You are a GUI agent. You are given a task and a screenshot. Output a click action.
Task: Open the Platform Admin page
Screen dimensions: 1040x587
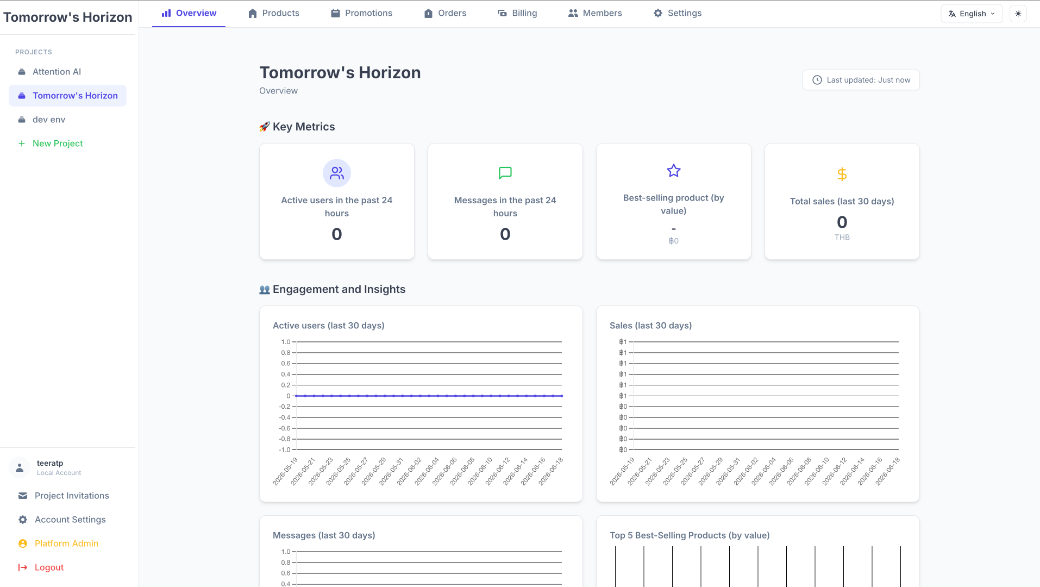[68, 543]
